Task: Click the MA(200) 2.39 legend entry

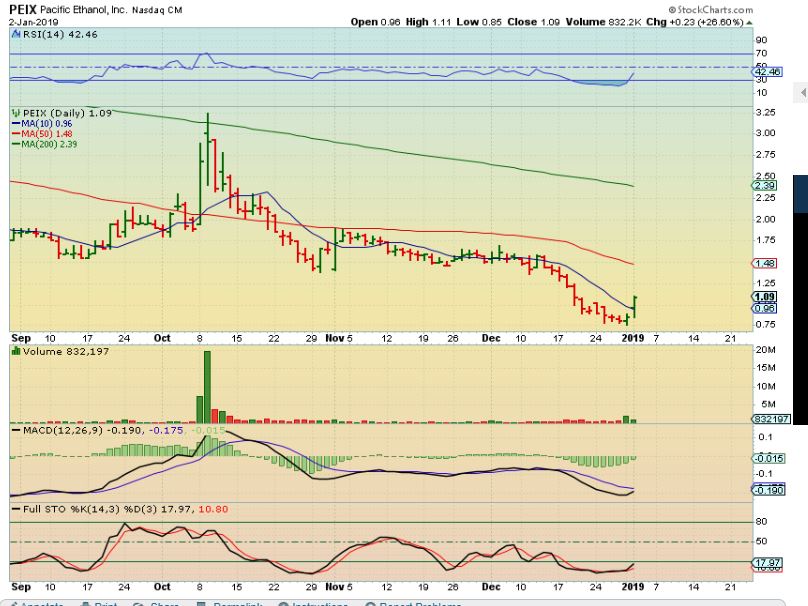Action: tap(45, 144)
